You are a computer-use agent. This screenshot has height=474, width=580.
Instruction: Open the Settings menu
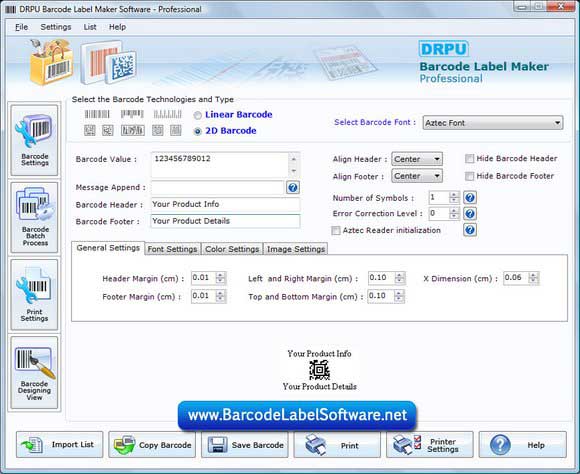(56, 27)
